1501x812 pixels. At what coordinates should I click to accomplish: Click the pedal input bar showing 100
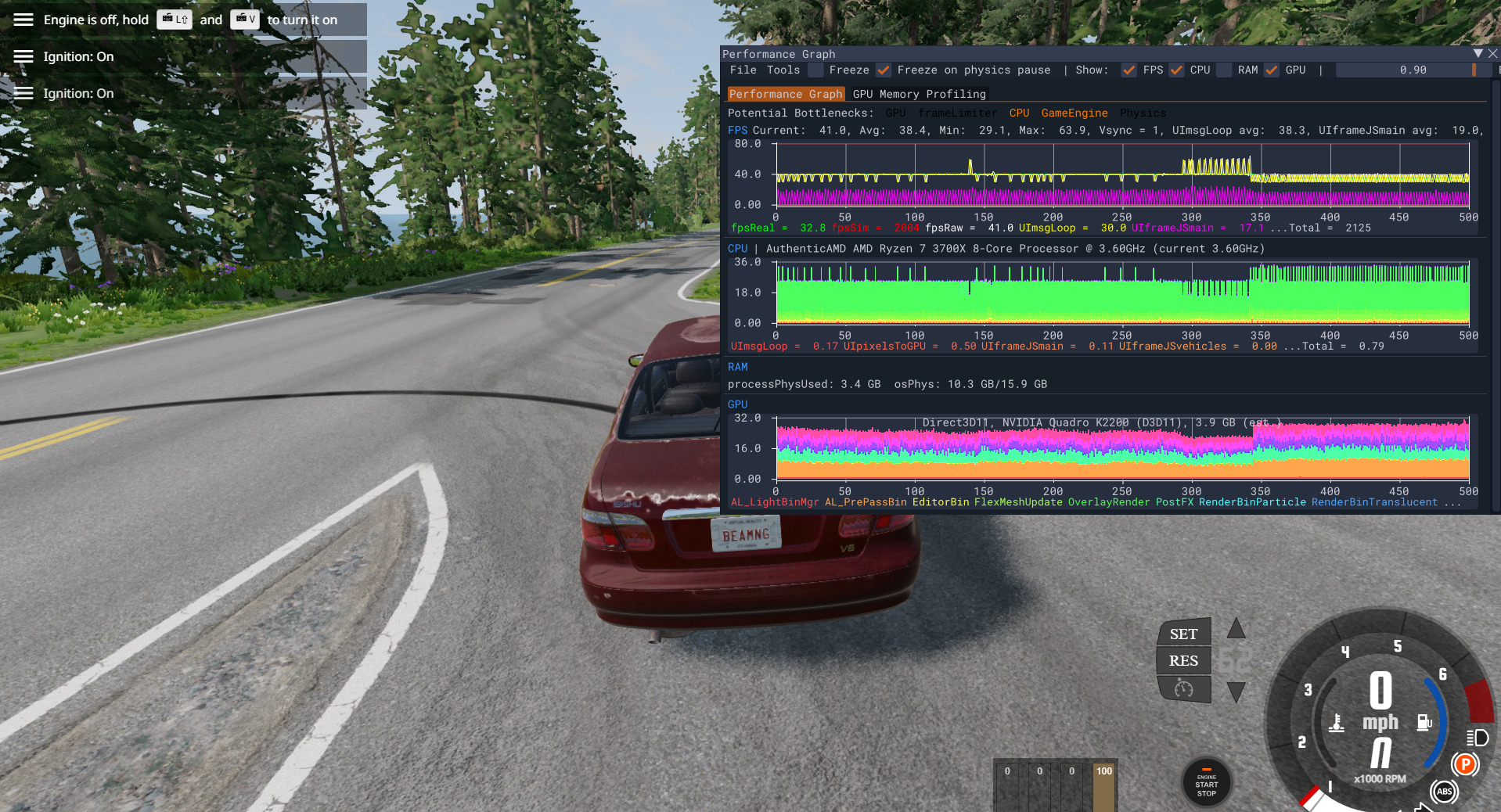click(1103, 786)
